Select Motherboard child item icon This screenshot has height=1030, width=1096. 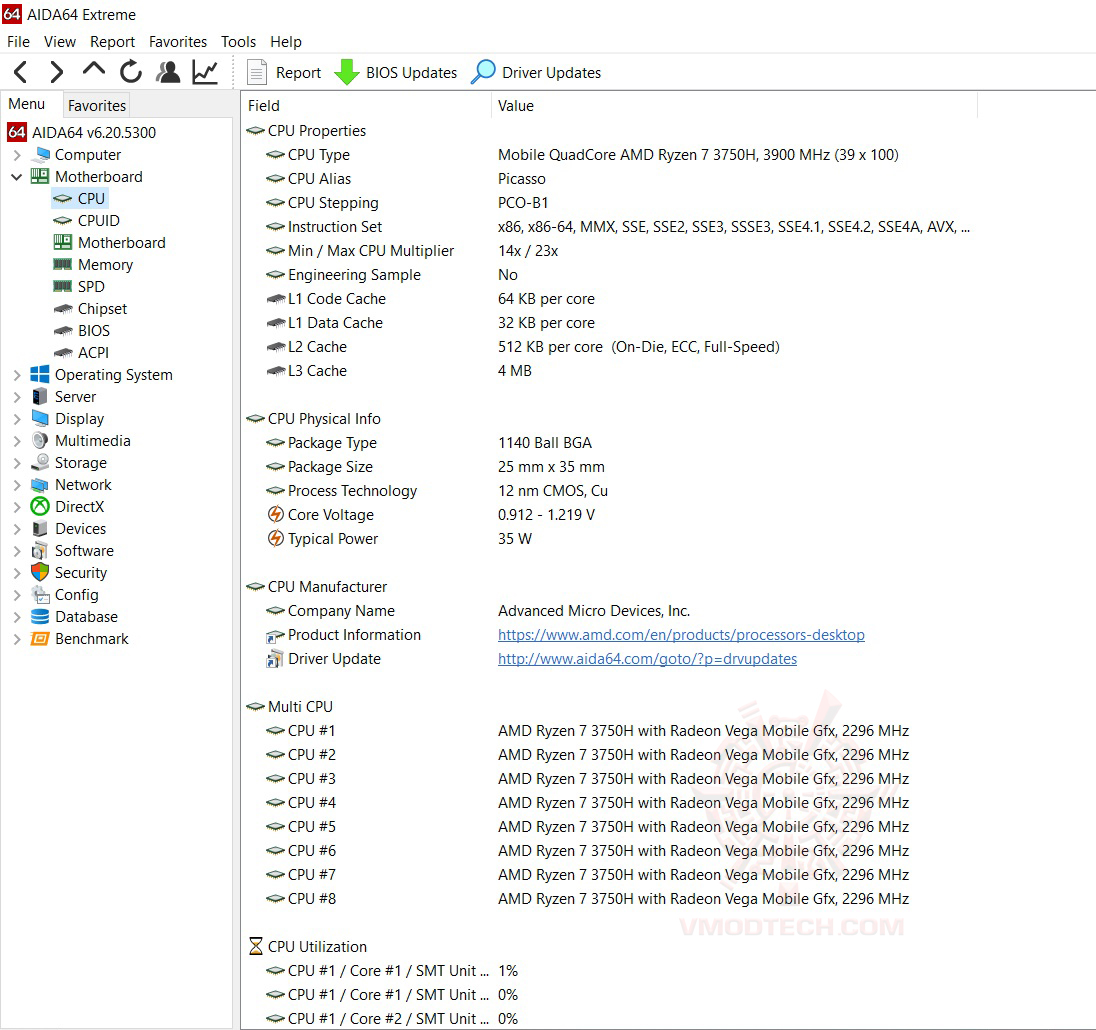pos(62,242)
